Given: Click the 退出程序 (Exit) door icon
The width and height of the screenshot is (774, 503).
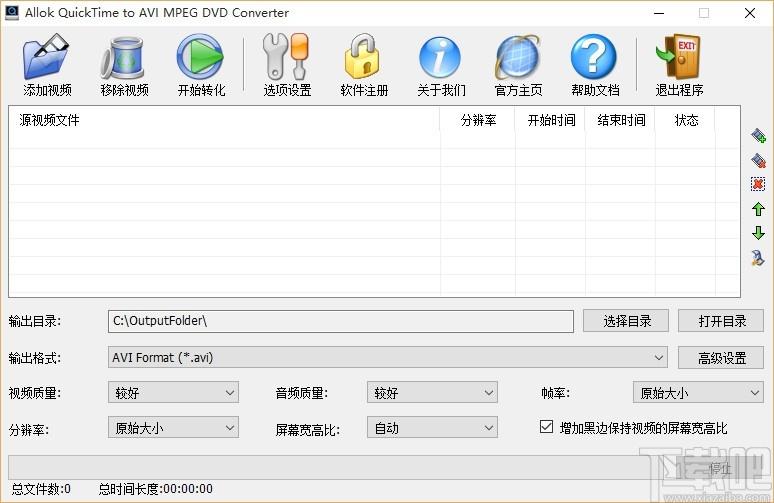Looking at the screenshot, I should pyautogui.click(x=679, y=57).
